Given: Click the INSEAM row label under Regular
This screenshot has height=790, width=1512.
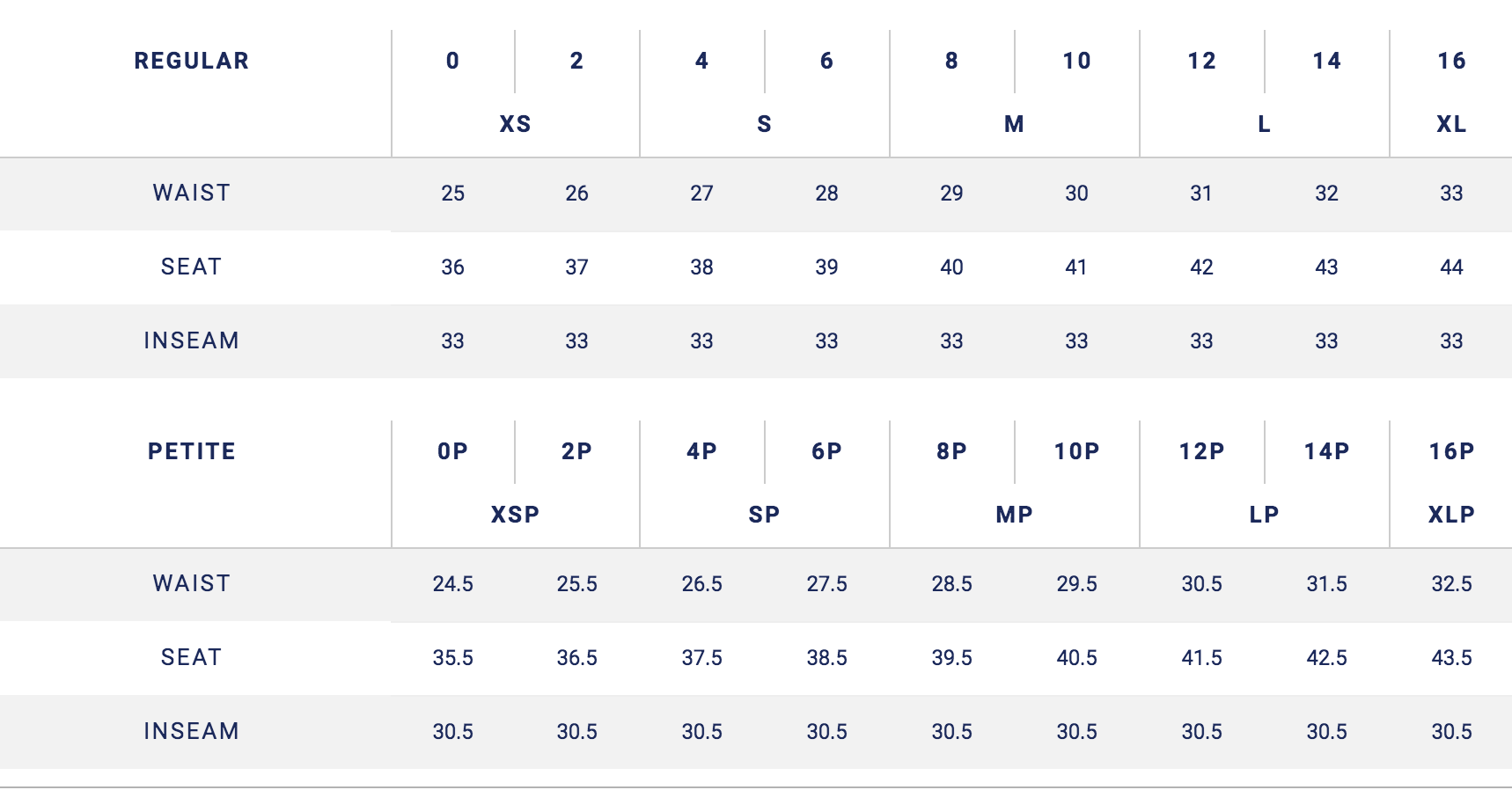Looking at the screenshot, I should [x=191, y=340].
